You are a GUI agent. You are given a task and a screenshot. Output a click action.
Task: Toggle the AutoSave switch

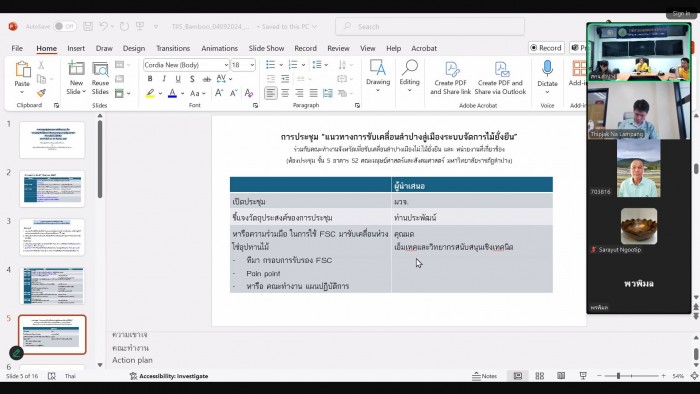[65, 27]
